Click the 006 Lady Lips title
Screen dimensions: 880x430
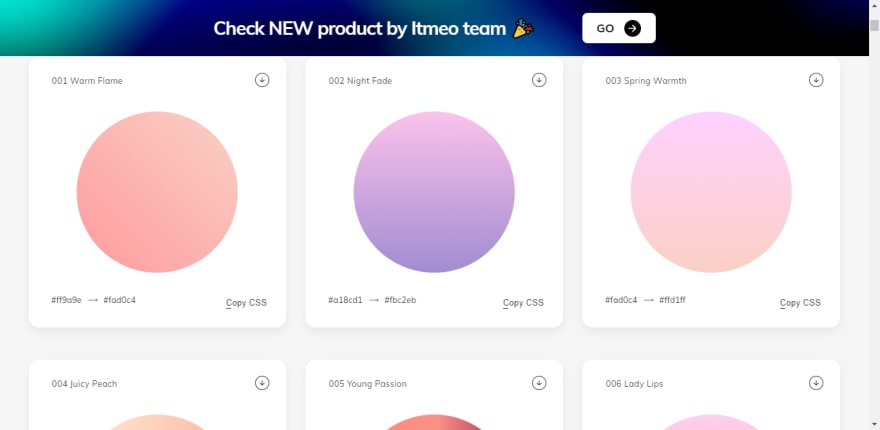[x=634, y=384]
